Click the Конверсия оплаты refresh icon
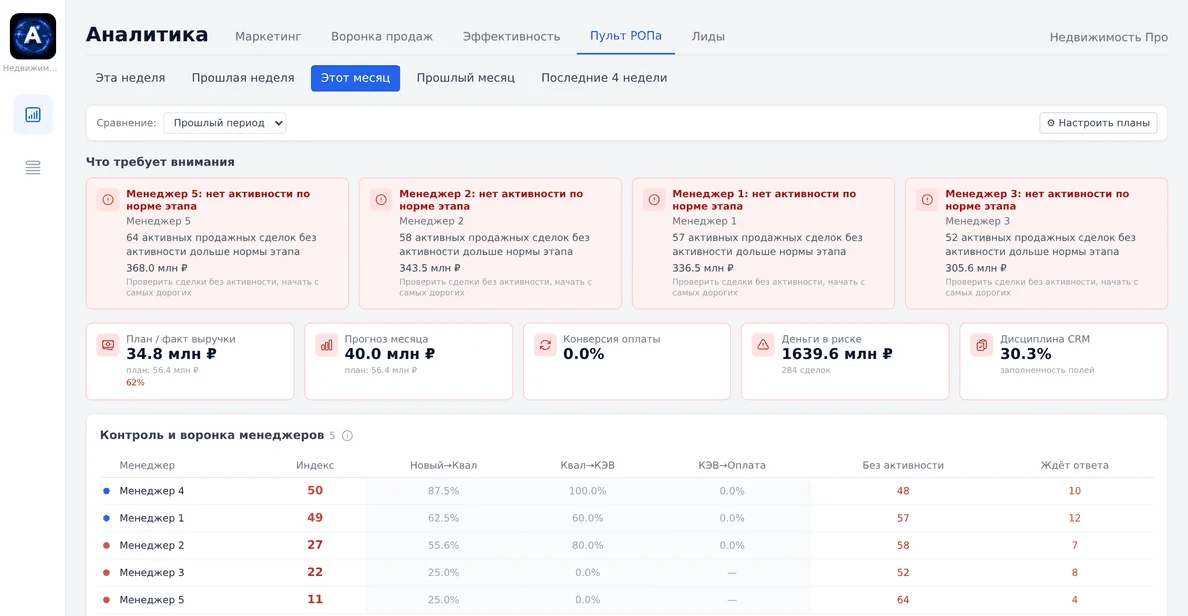This screenshot has height=616, width=1188. pos(545,346)
